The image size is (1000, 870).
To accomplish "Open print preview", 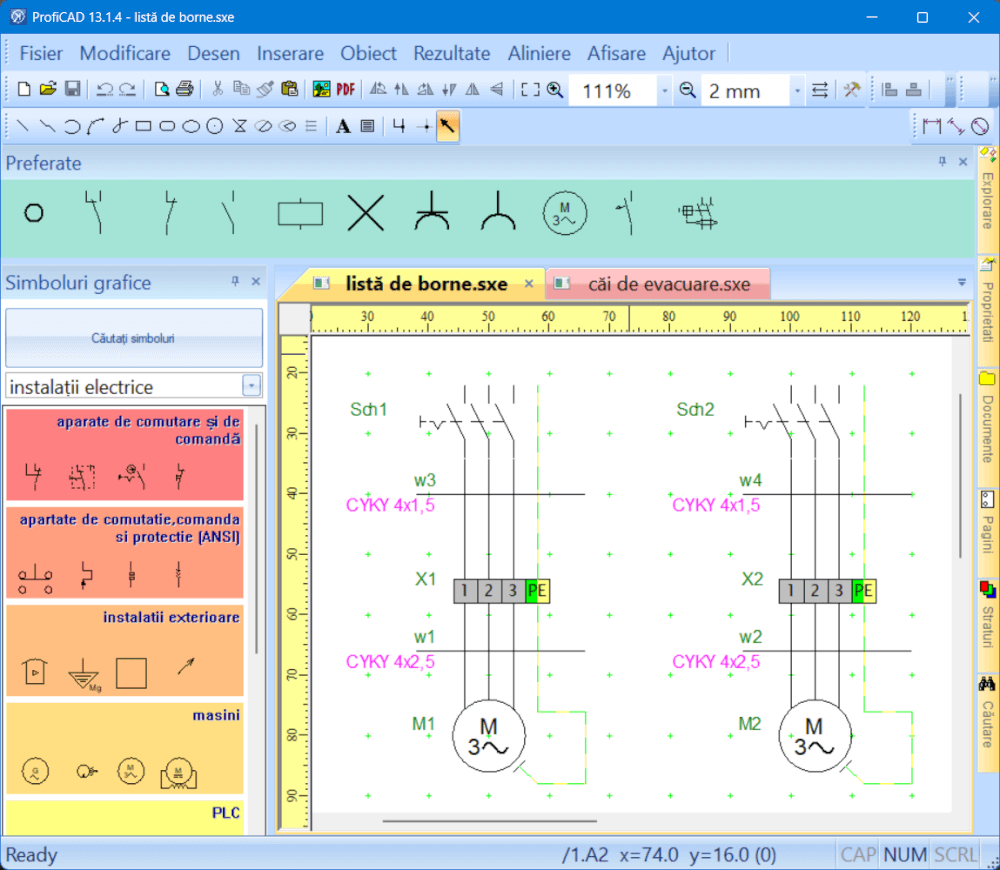I will [161, 89].
